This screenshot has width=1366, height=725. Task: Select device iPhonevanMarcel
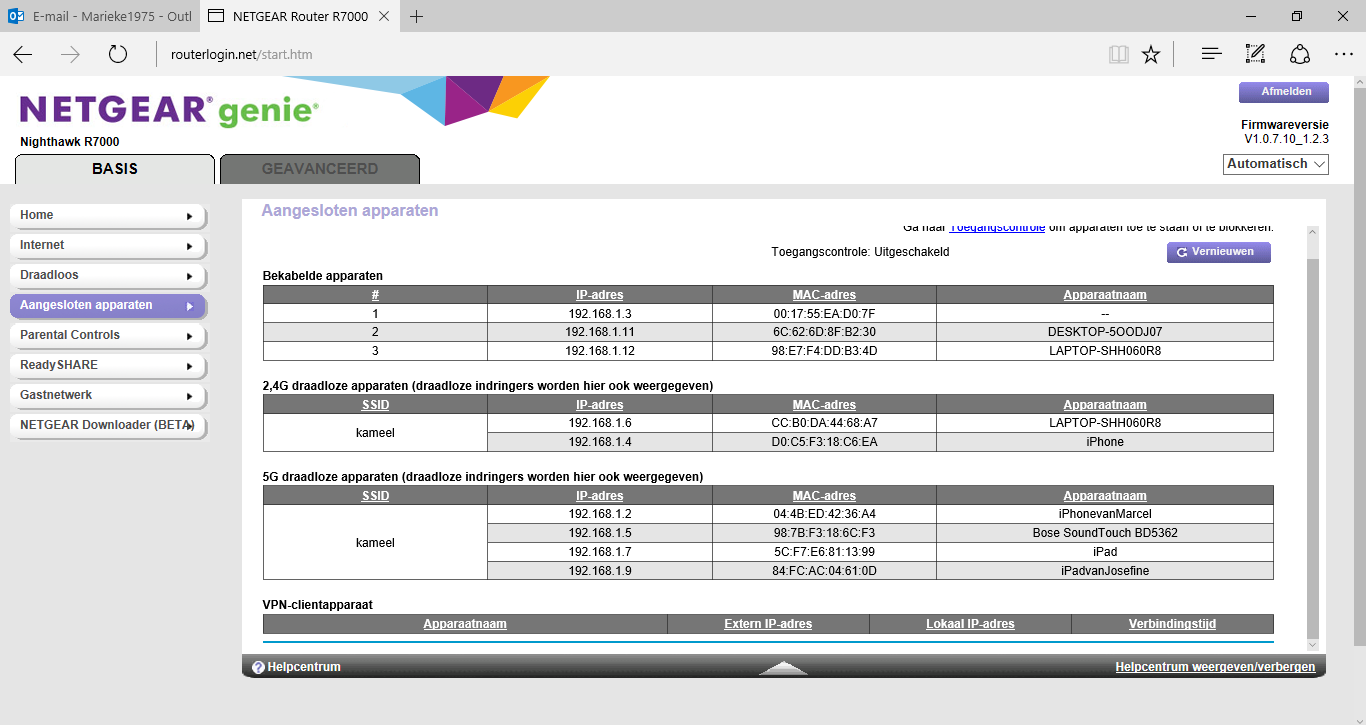(1105, 514)
